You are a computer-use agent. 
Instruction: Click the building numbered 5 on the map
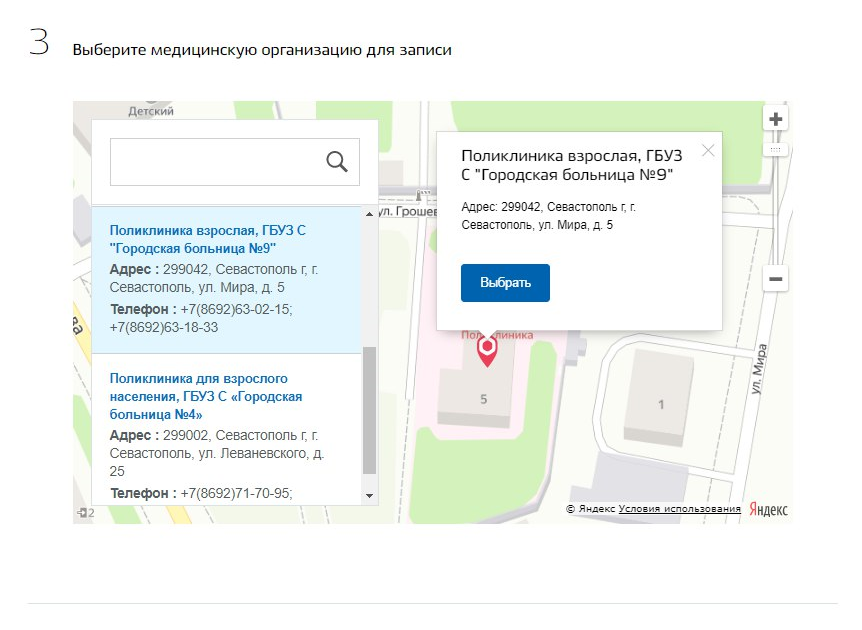click(482, 398)
